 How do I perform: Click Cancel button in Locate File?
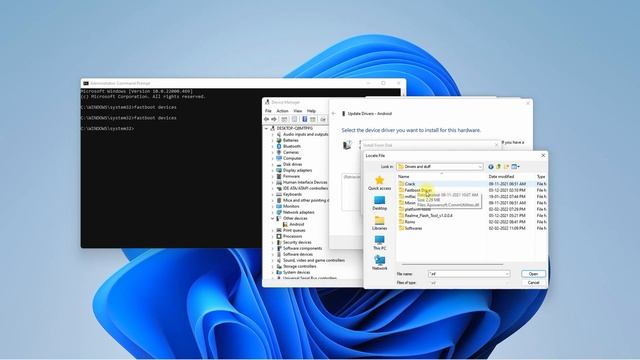533,282
